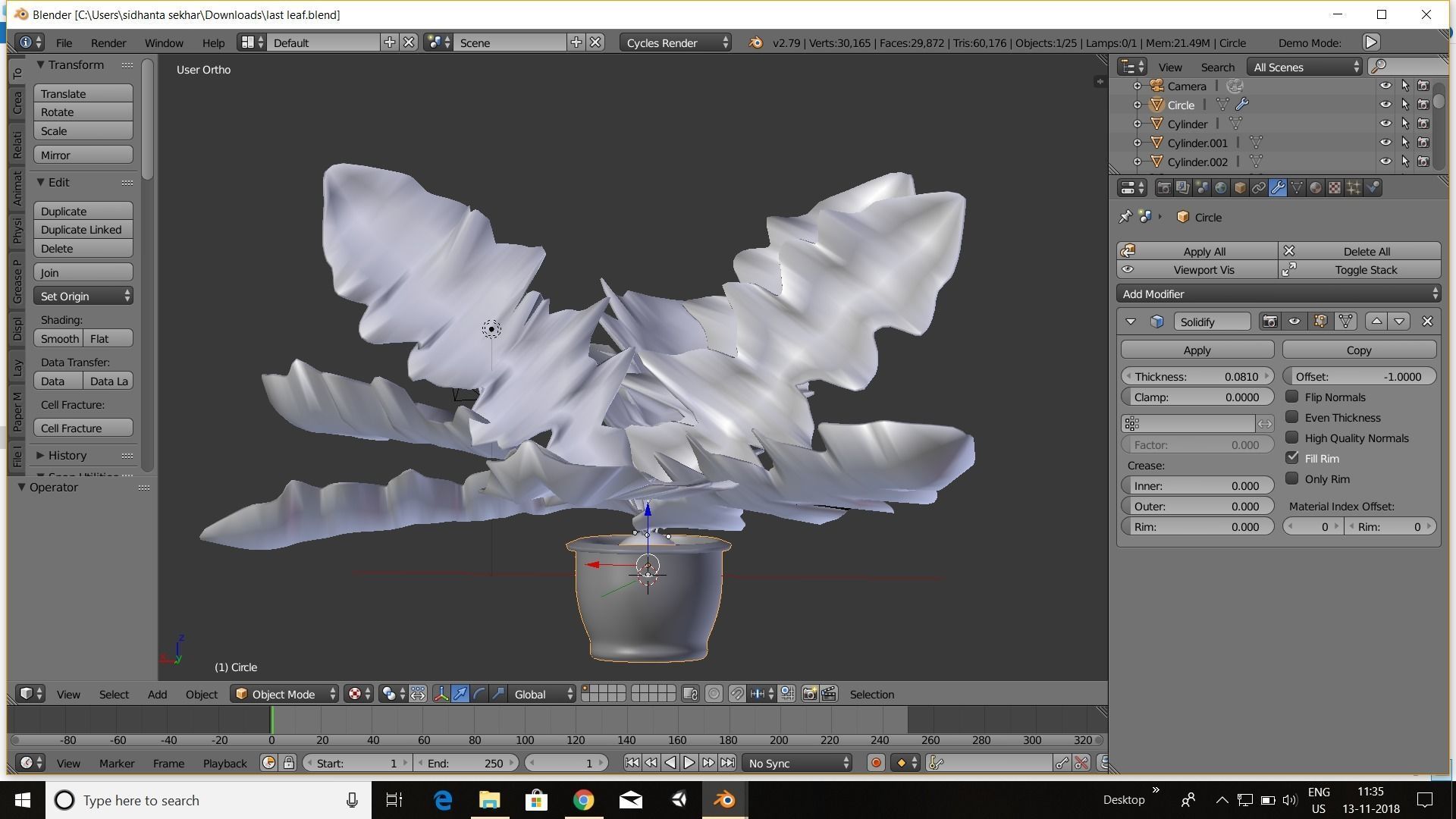Viewport: 1456px width, 819px height.
Task: Select the rotate manipulator arc icon
Action: (479, 694)
